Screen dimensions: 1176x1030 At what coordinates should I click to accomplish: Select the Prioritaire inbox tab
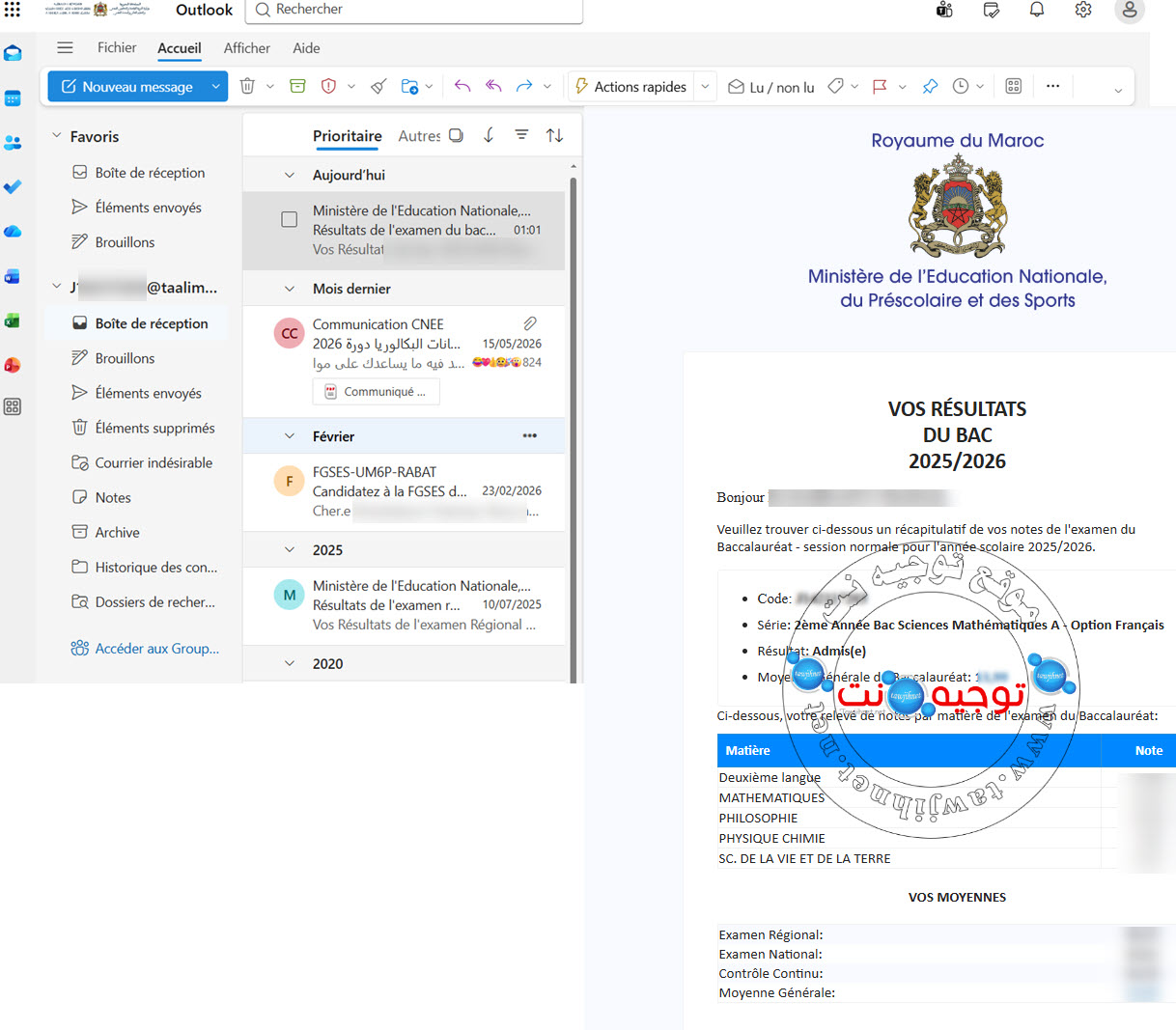(x=348, y=136)
